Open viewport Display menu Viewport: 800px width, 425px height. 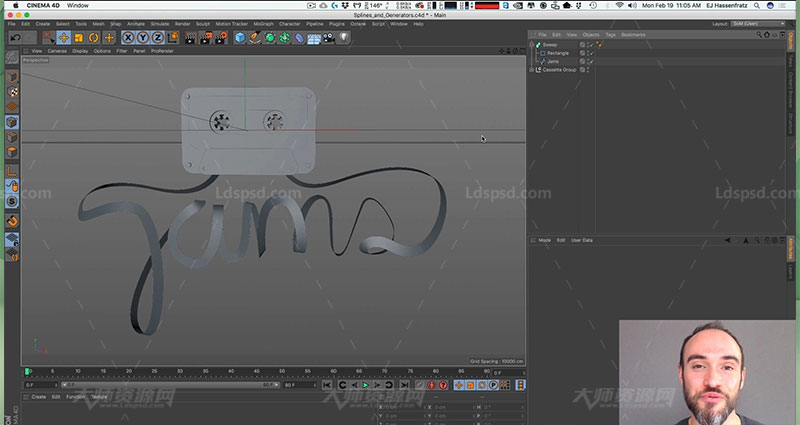pyautogui.click(x=80, y=51)
